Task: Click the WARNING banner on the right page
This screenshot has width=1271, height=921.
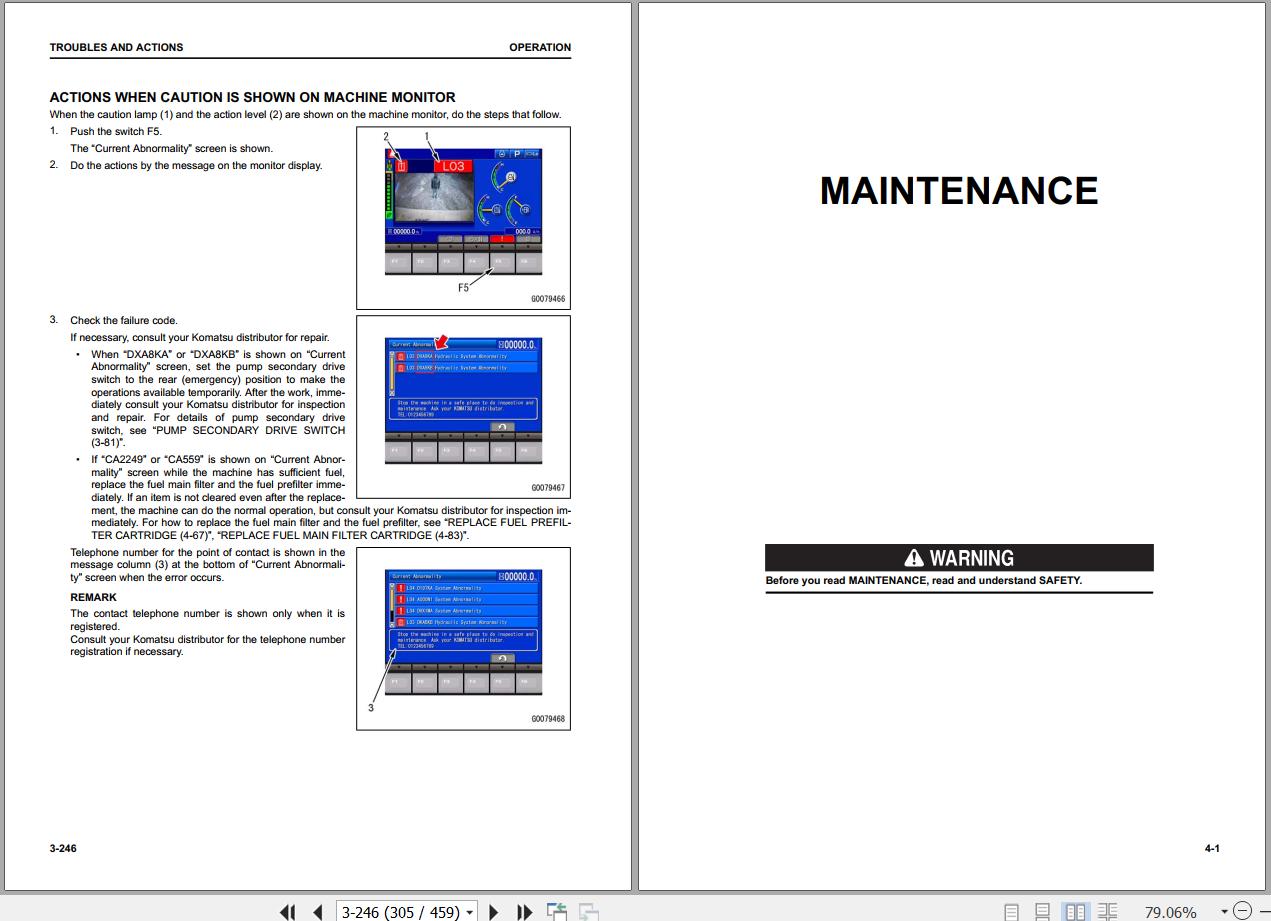Action: [959, 558]
